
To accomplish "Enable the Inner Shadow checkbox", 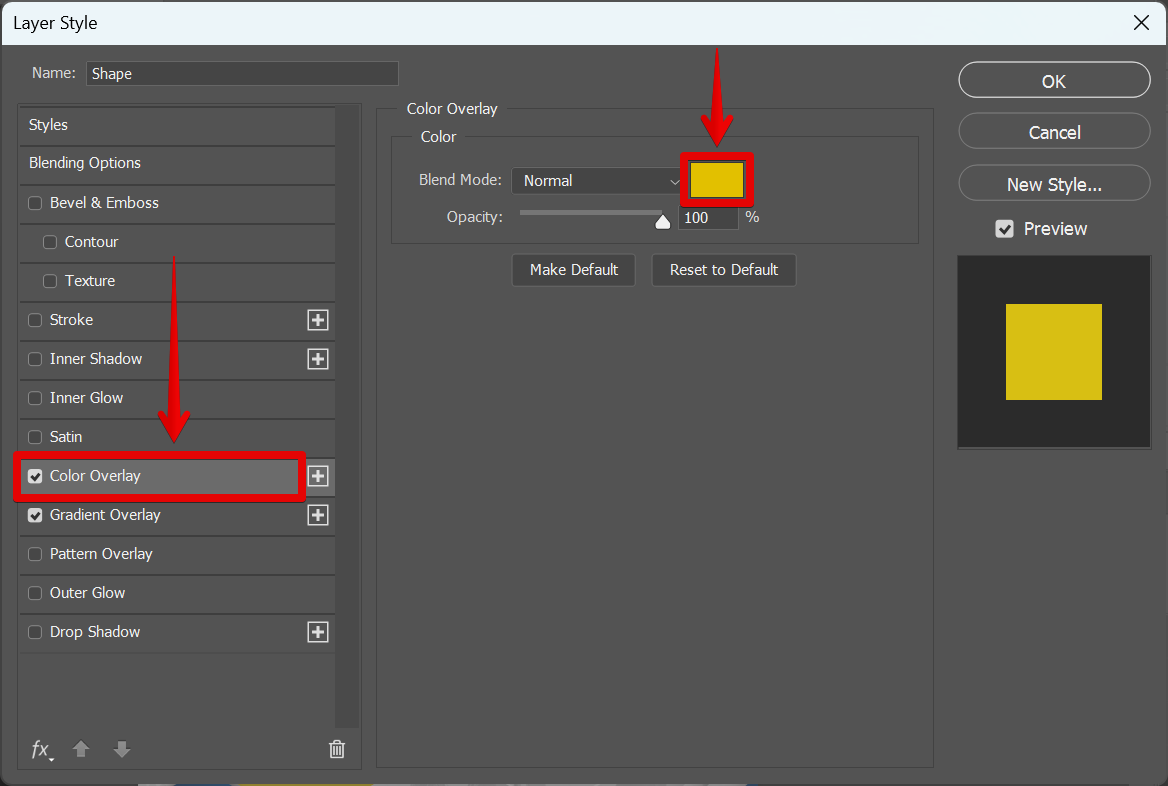I will point(35,359).
